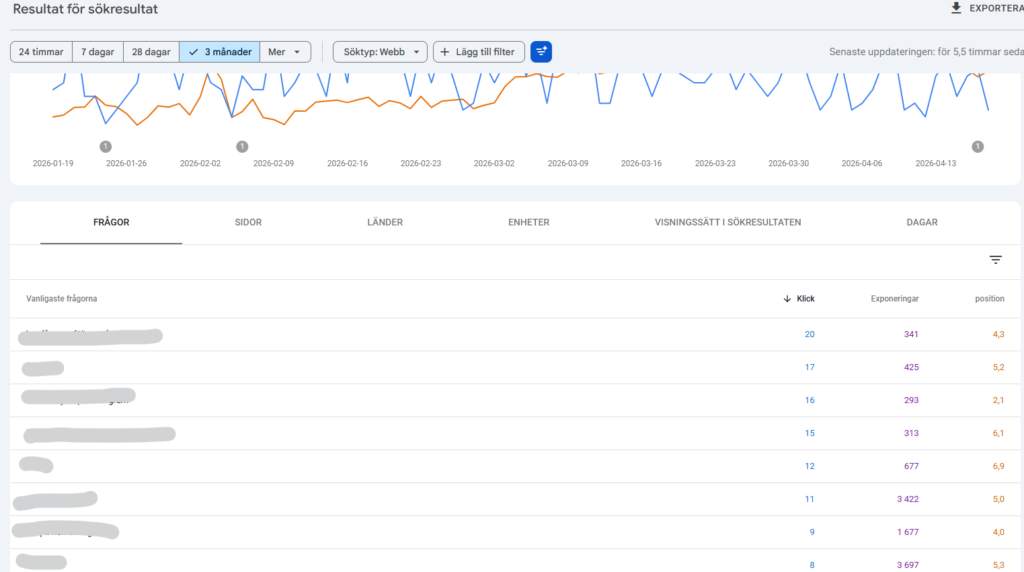Click the blue filter settings icon
Viewport: 1024px width, 572px height.
coord(541,52)
